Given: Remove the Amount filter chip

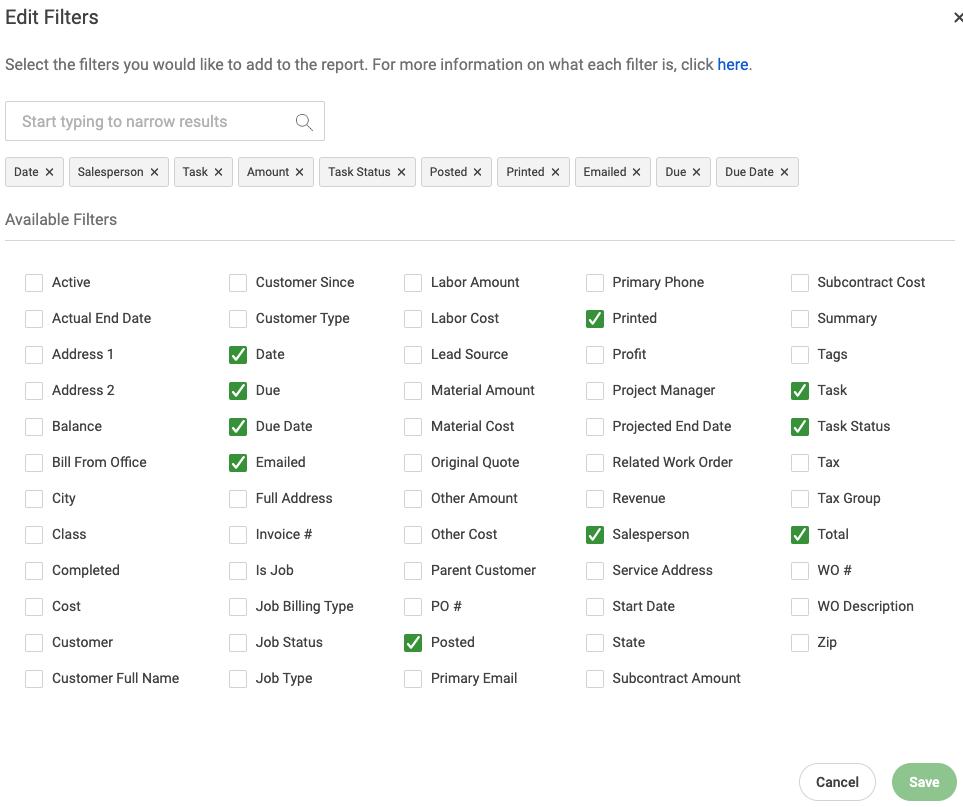Looking at the screenshot, I should pyautogui.click(x=299, y=172).
